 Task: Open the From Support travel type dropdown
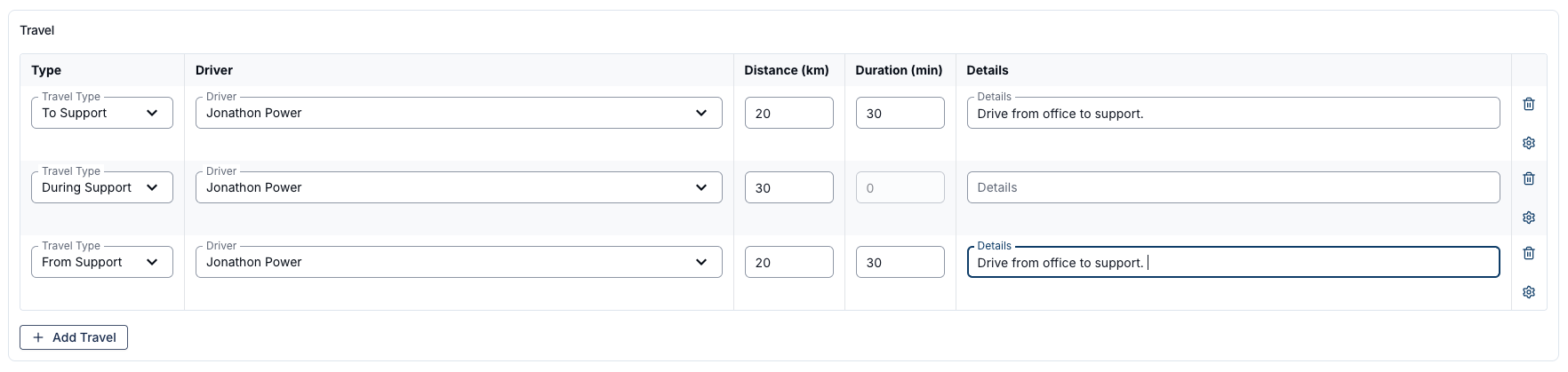[x=102, y=262]
